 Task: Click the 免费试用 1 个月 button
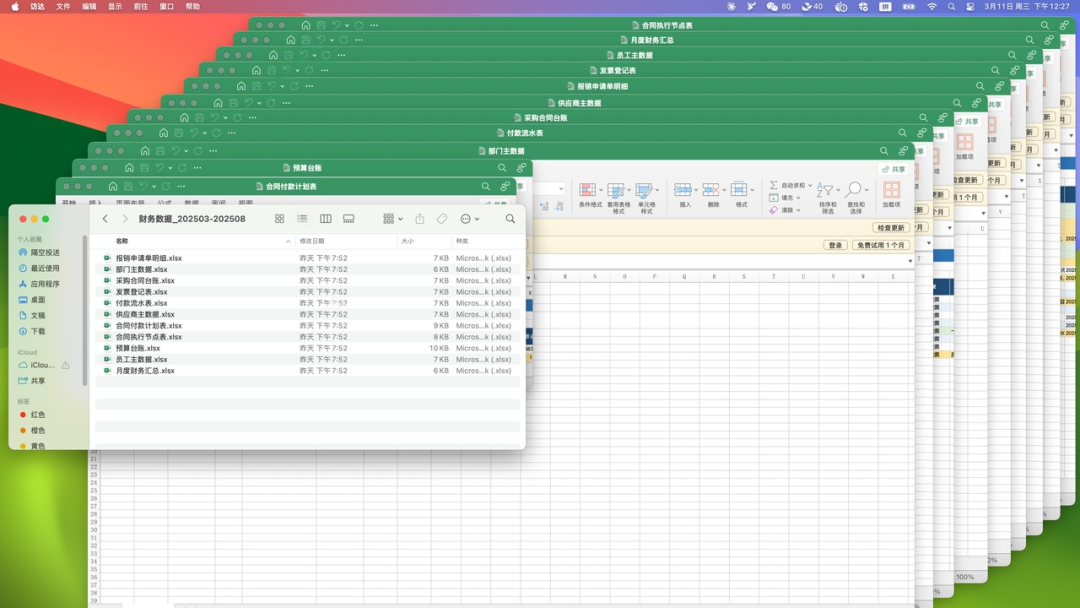coord(880,245)
